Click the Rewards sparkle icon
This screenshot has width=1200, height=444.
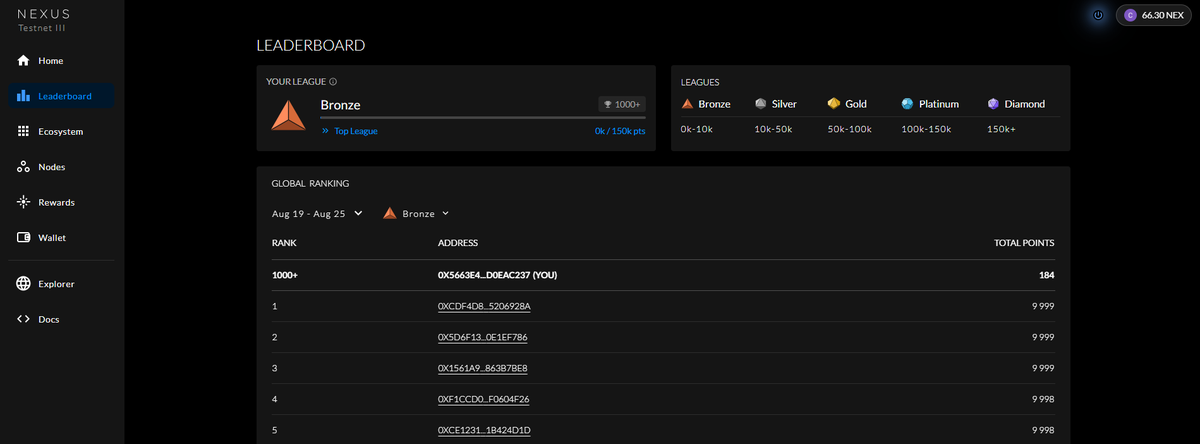23,202
